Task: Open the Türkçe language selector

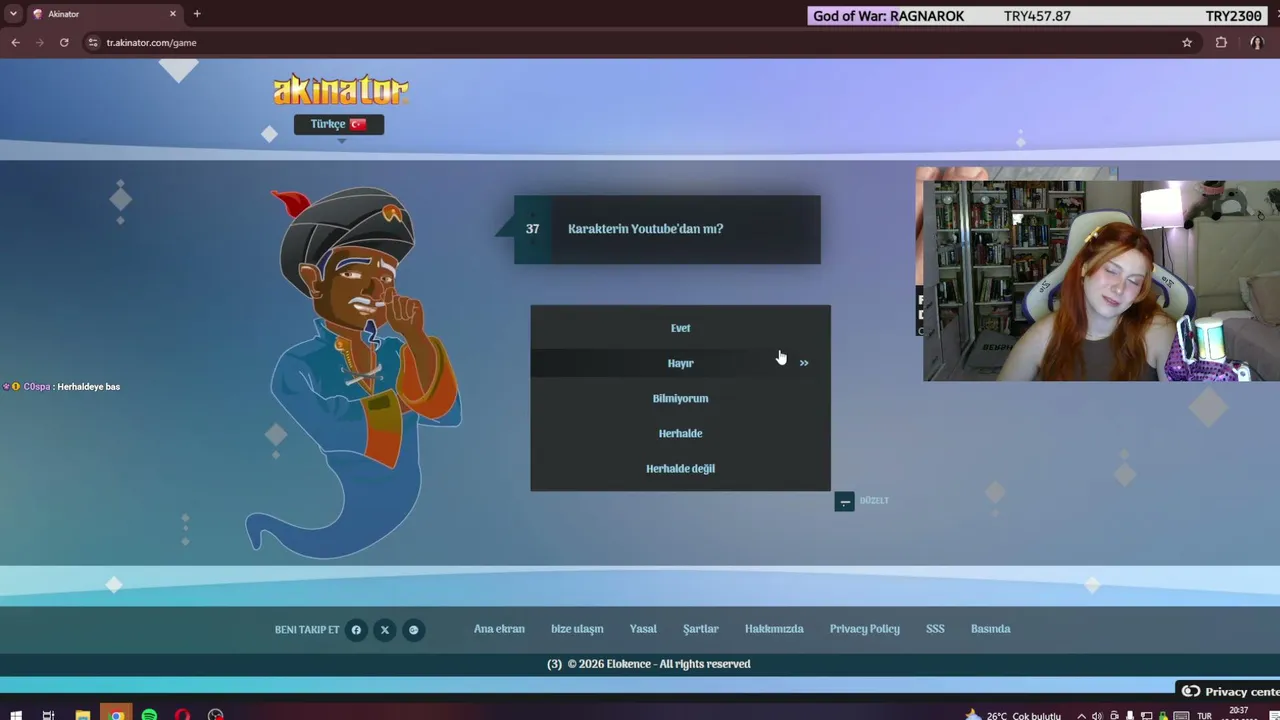Action: pyautogui.click(x=339, y=124)
